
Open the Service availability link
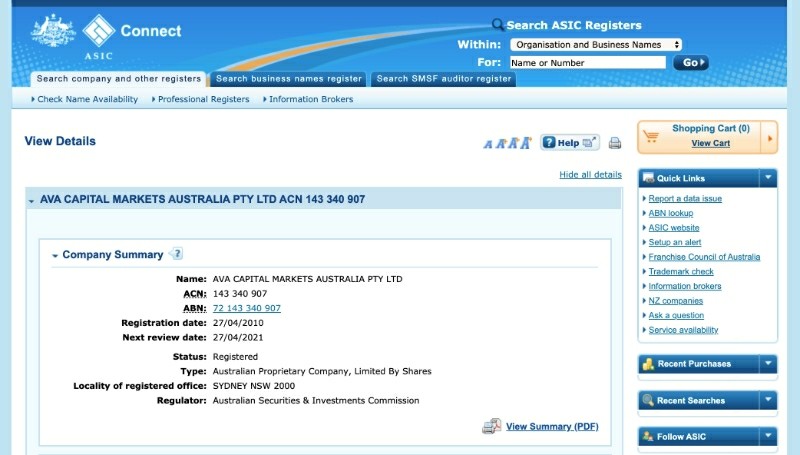(x=683, y=330)
